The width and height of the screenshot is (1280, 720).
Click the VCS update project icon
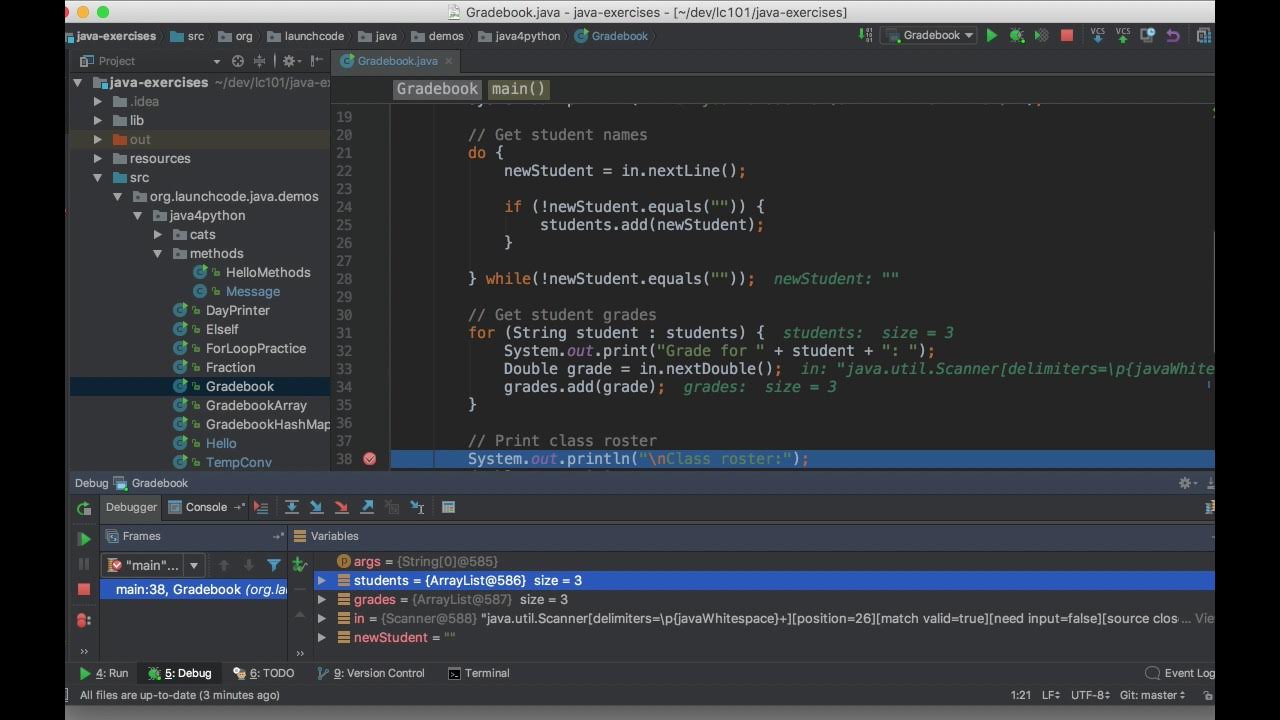1098,35
